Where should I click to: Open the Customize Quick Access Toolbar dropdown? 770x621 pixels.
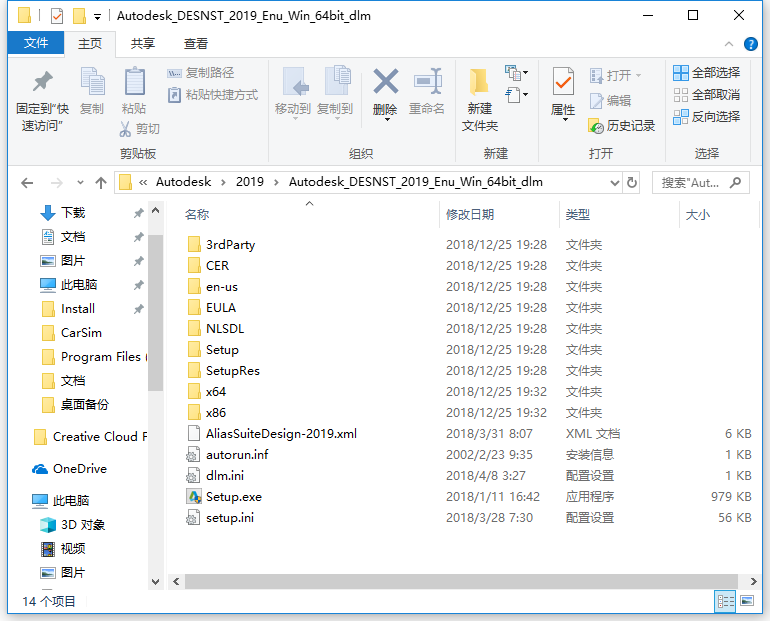coord(97,17)
